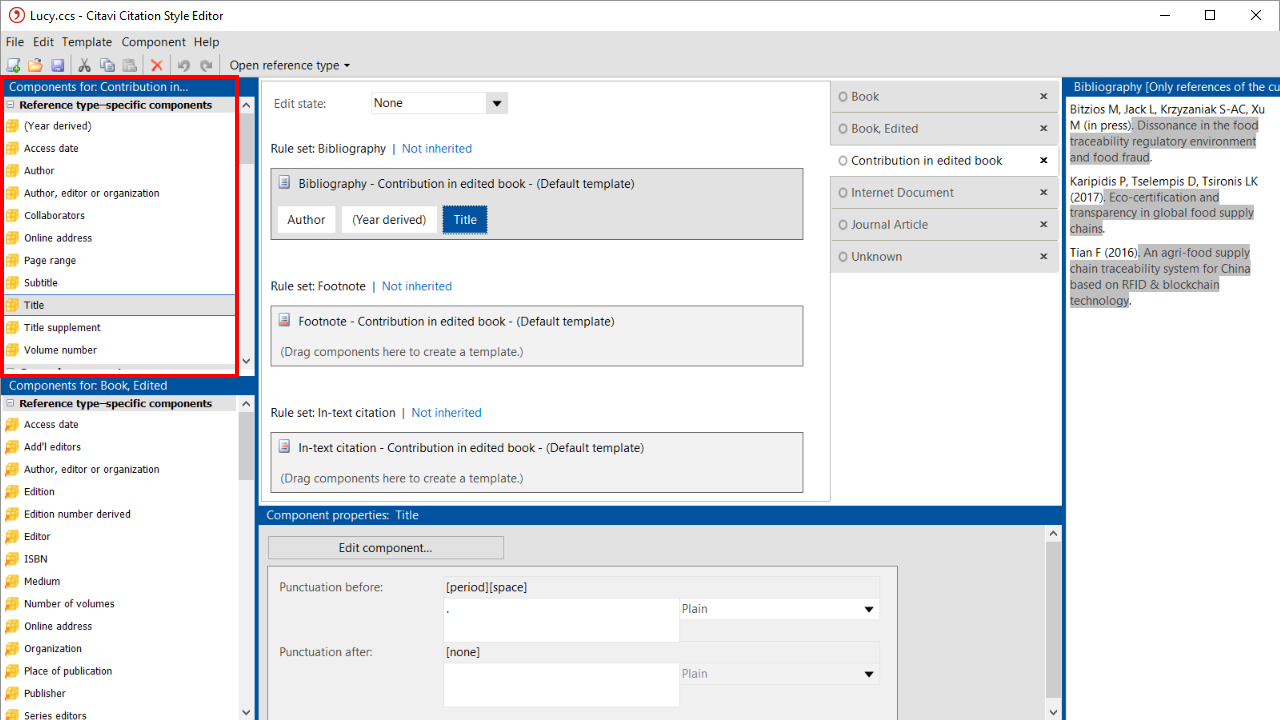Image resolution: width=1280 pixels, height=720 pixels.
Task: Click the red Delete X toolbar icon
Action: (x=157, y=65)
